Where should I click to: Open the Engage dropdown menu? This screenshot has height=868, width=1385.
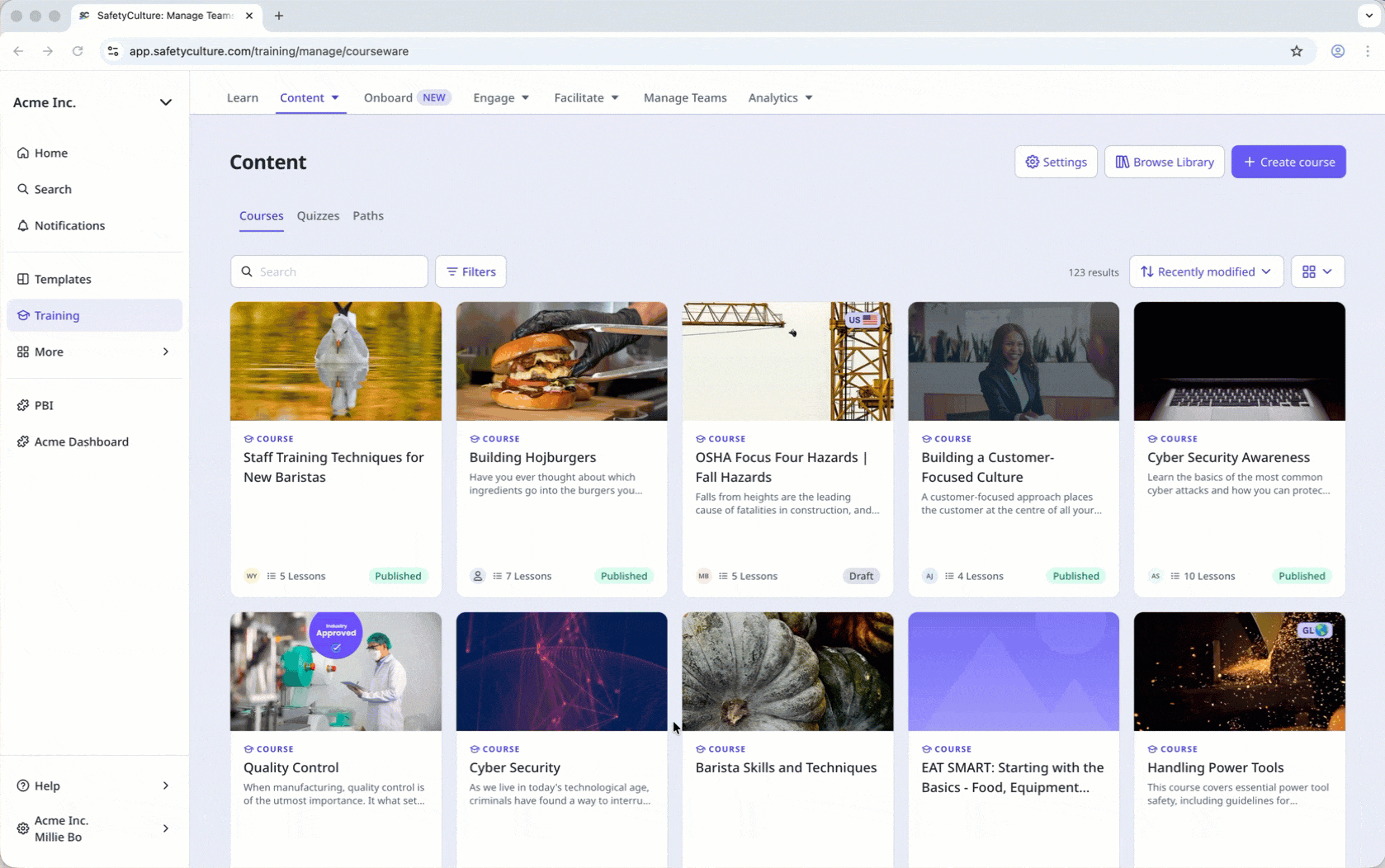tap(501, 97)
